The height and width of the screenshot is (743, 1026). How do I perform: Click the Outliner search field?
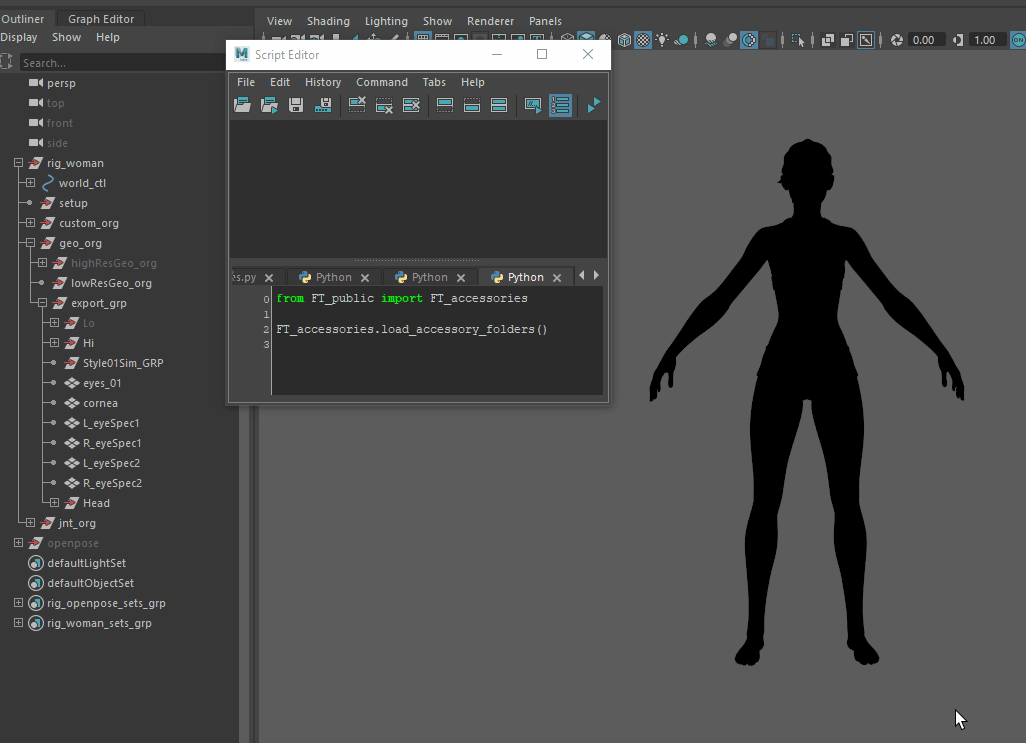click(125, 63)
